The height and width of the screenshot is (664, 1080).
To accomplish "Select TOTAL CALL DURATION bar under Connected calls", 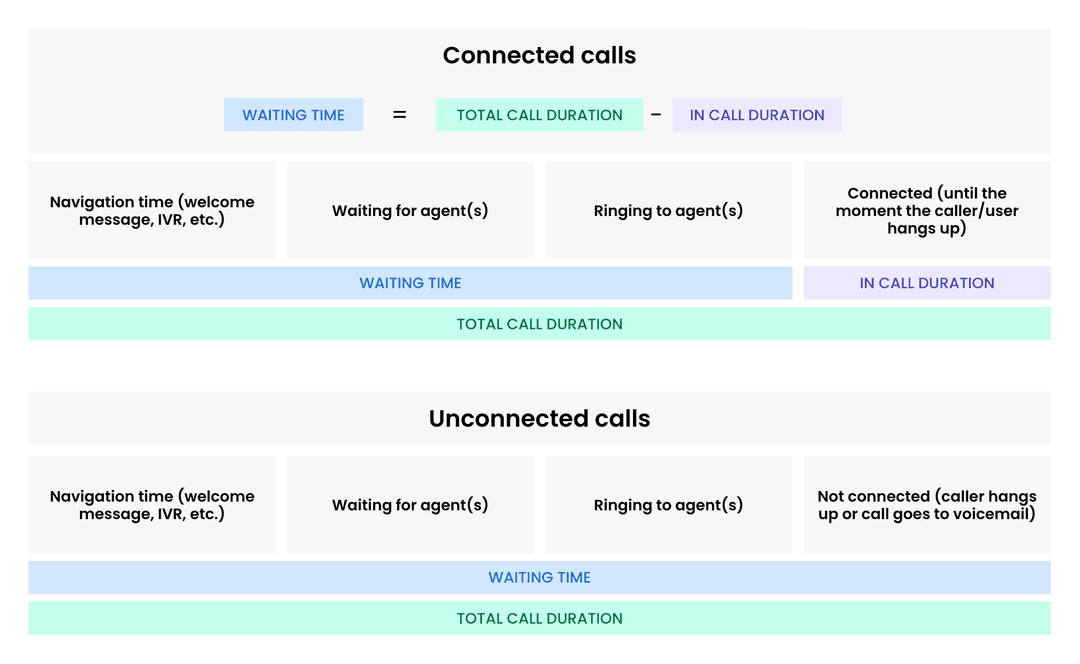I will point(539,324).
